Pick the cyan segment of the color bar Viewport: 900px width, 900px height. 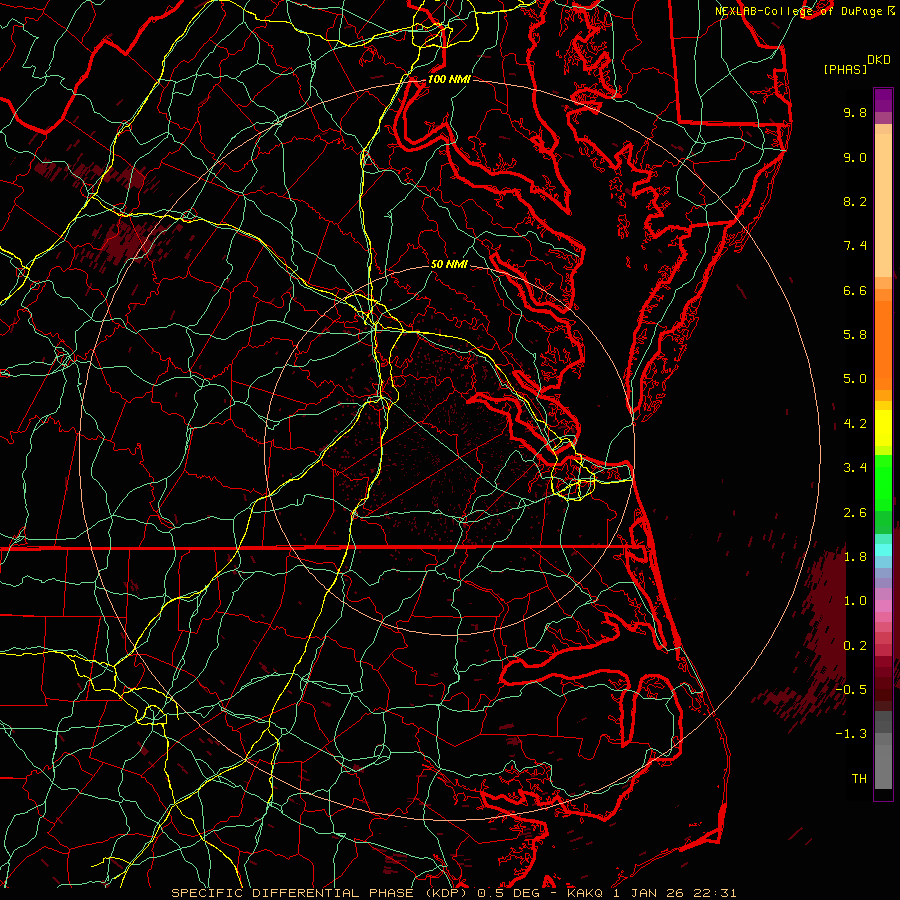point(883,550)
